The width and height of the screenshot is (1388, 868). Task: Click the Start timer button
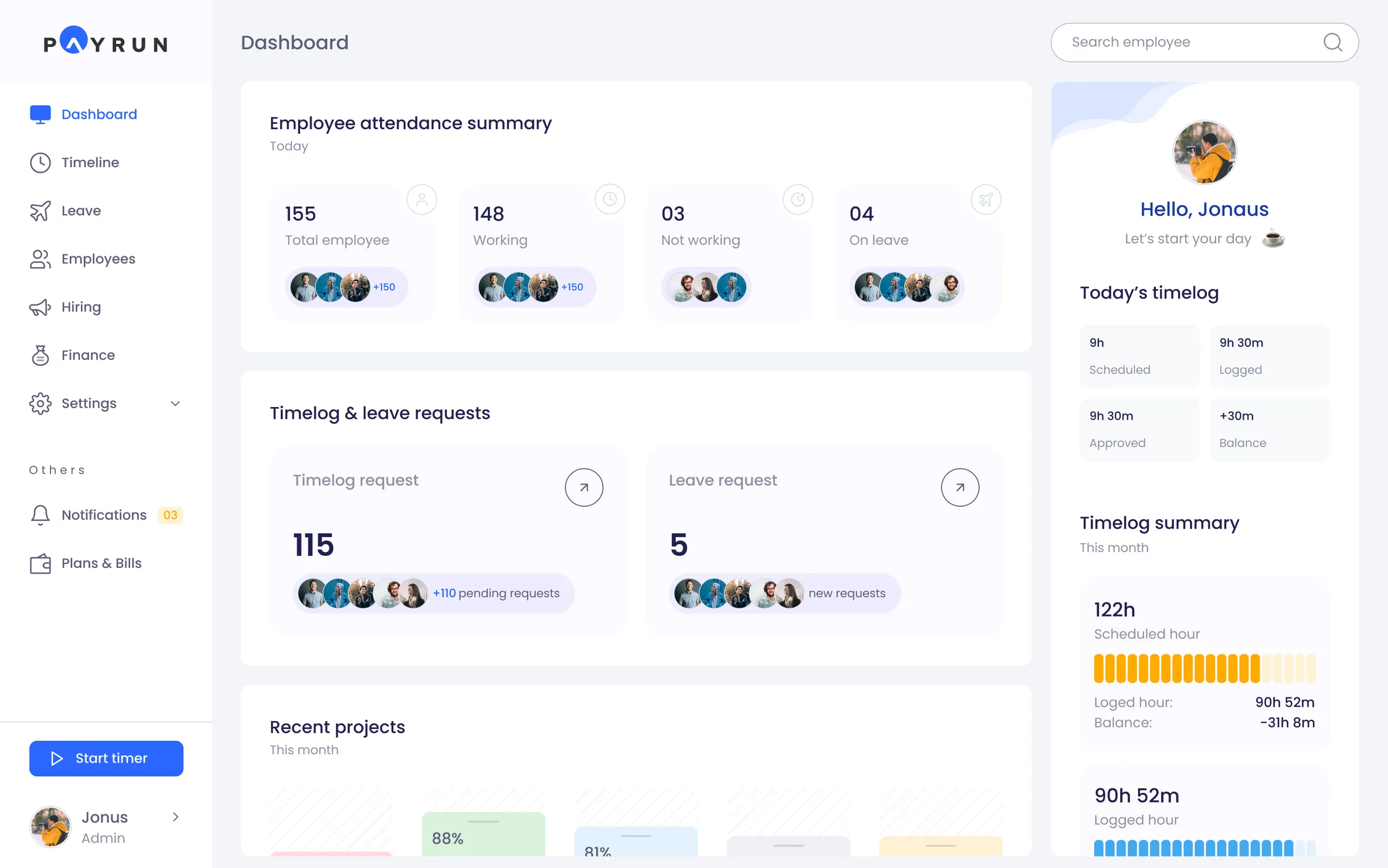pos(106,758)
